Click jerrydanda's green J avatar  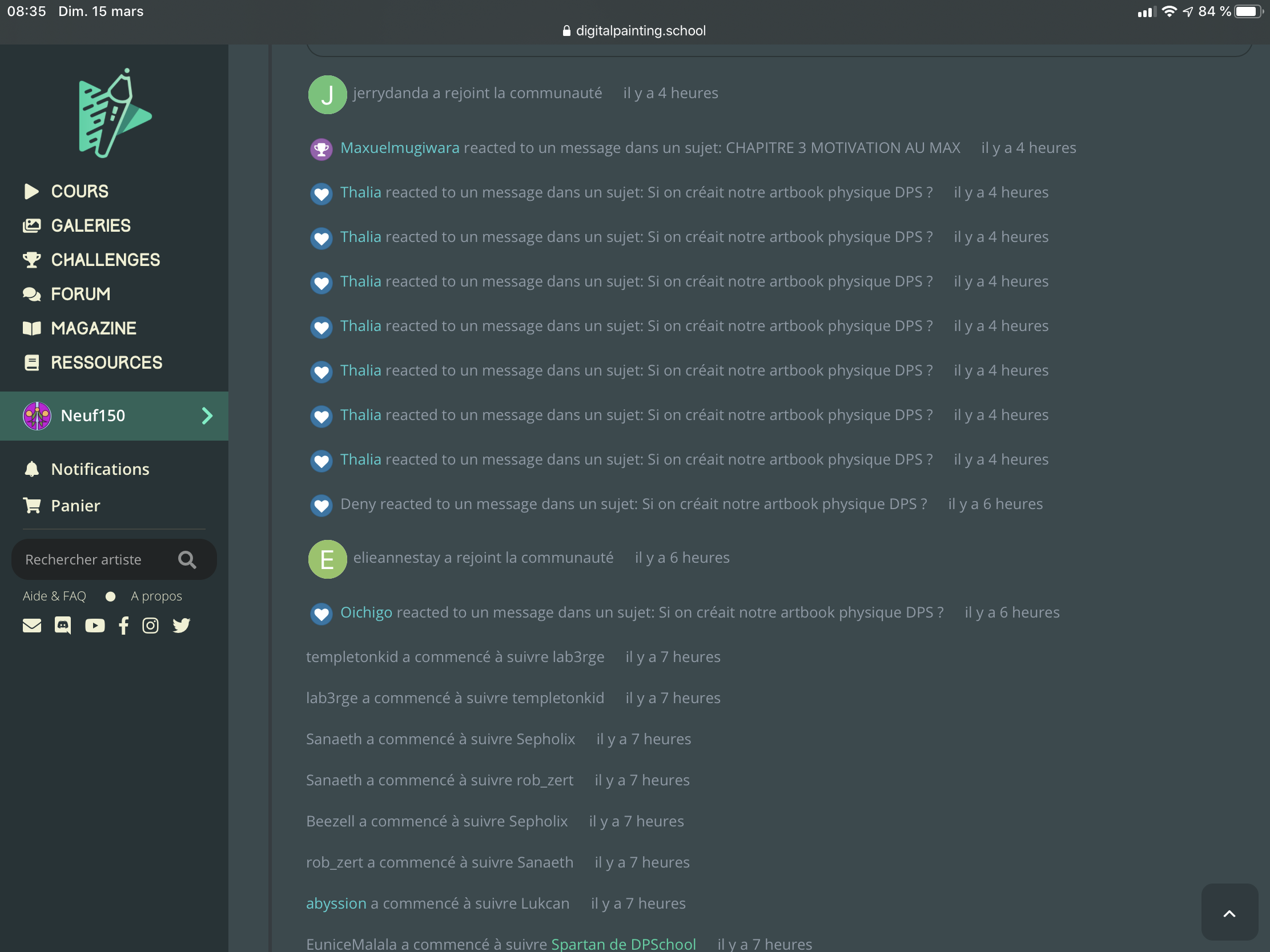tap(327, 95)
